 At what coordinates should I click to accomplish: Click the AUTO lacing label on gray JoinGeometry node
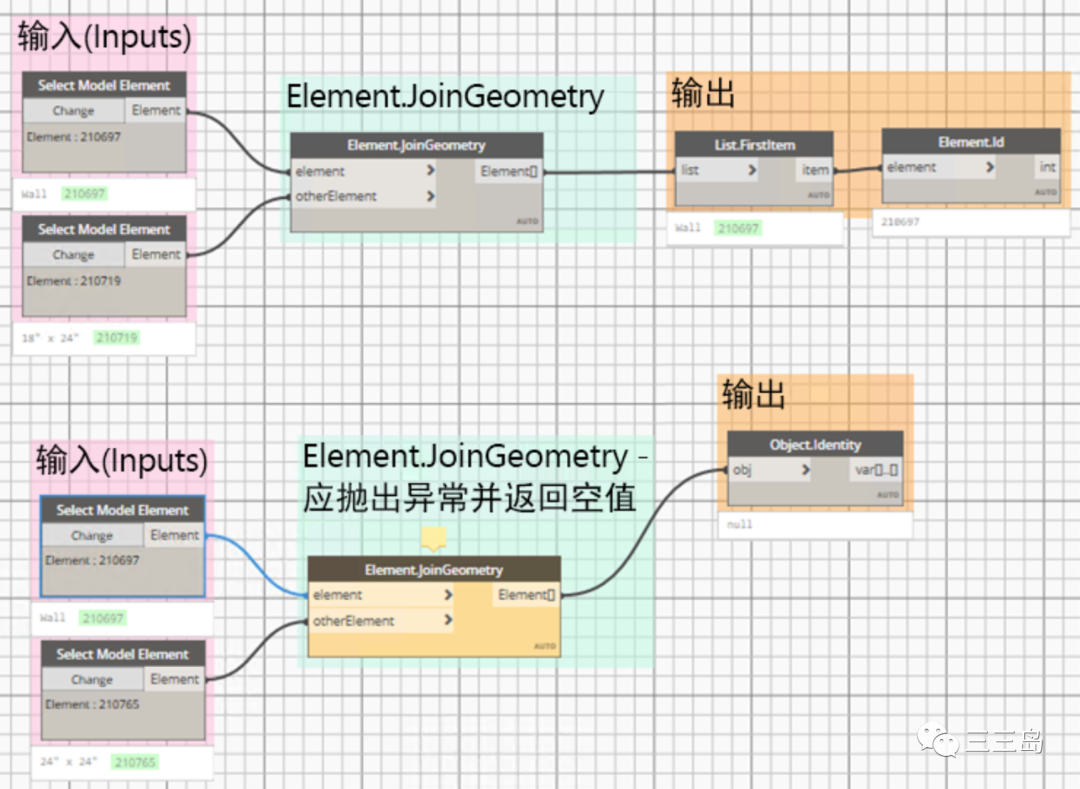tap(527, 221)
